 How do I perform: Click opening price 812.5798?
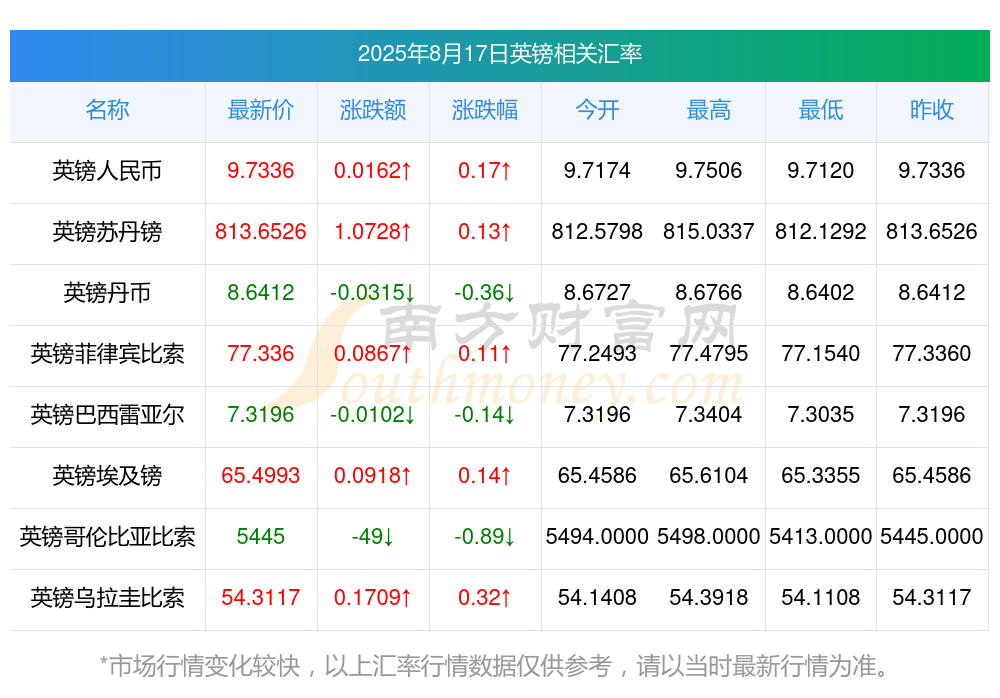click(597, 232)
